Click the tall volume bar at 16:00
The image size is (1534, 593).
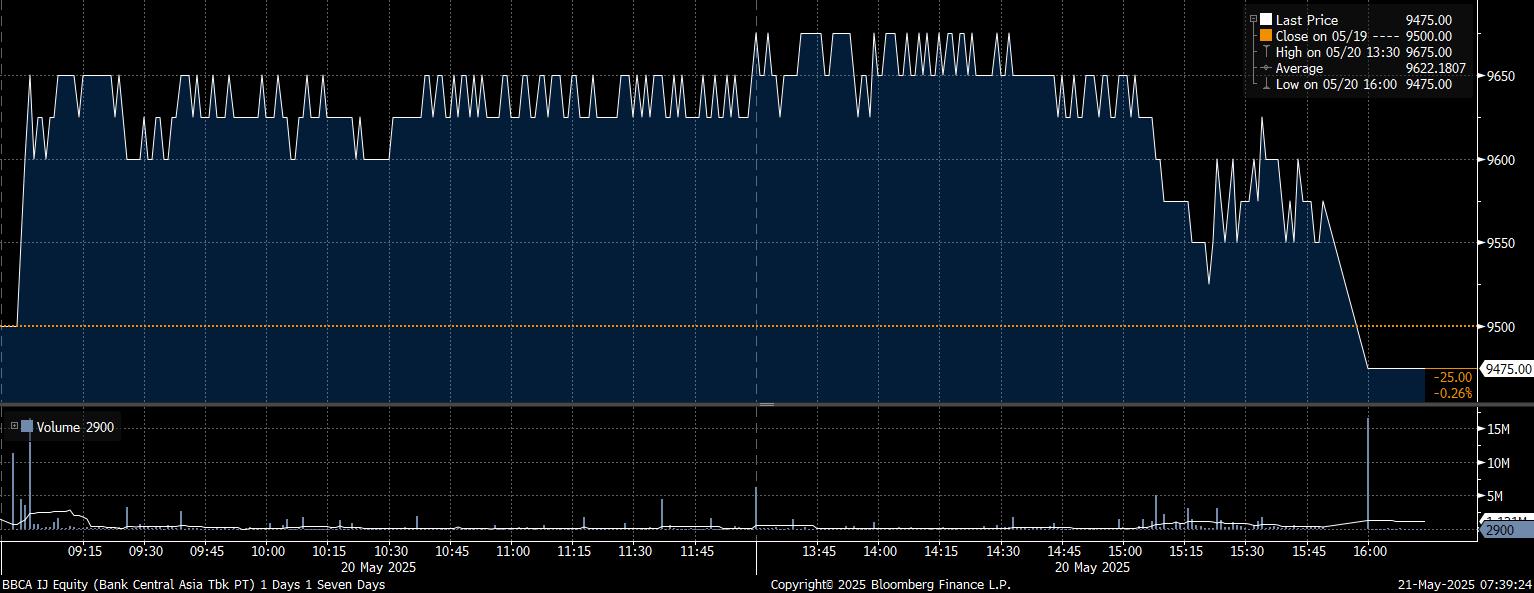coord(1368,472)
